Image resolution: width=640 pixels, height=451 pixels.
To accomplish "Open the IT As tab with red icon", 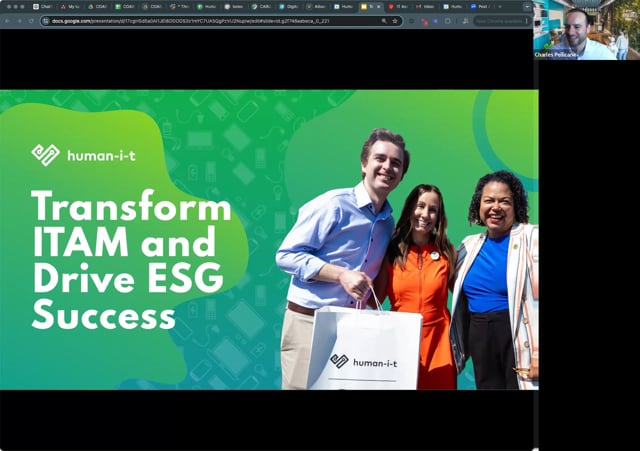I will pyautogui.click(x=398, y=7).
